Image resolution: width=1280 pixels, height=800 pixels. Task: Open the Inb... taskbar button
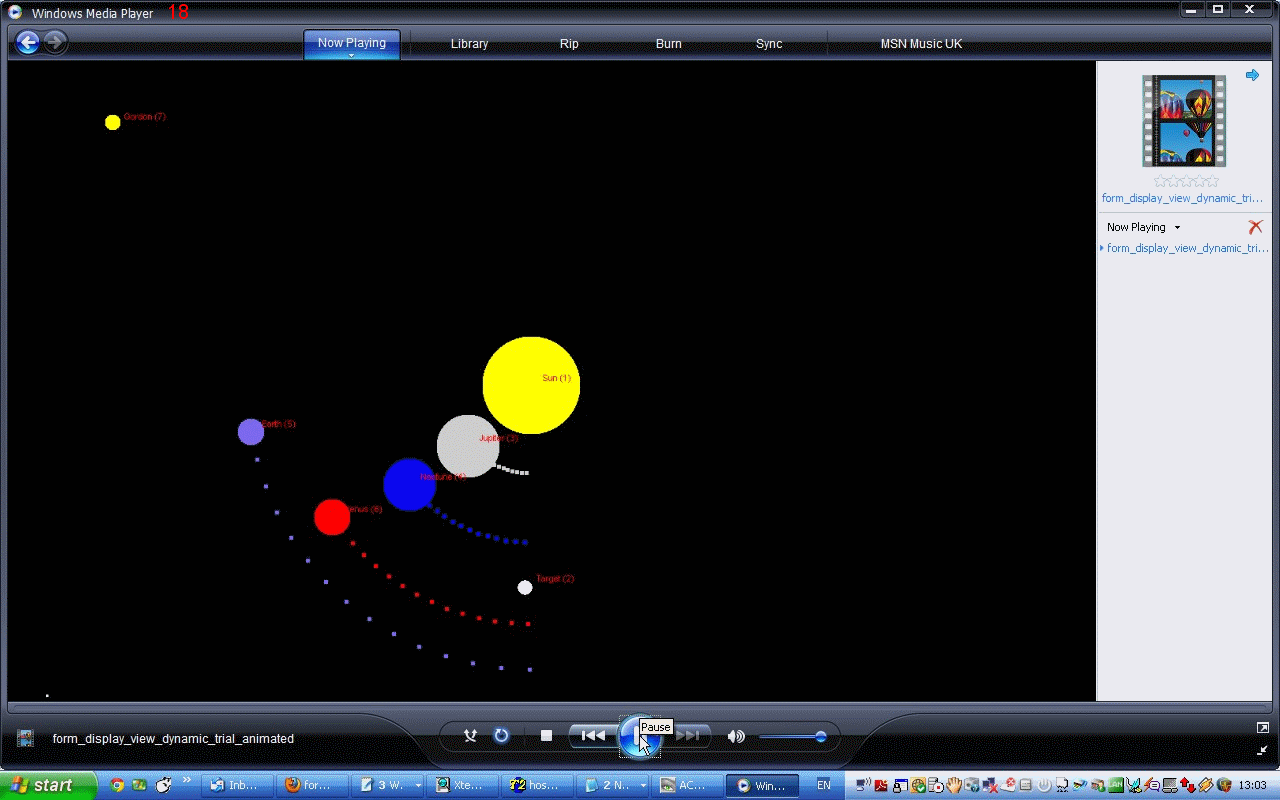pos(236,785)
